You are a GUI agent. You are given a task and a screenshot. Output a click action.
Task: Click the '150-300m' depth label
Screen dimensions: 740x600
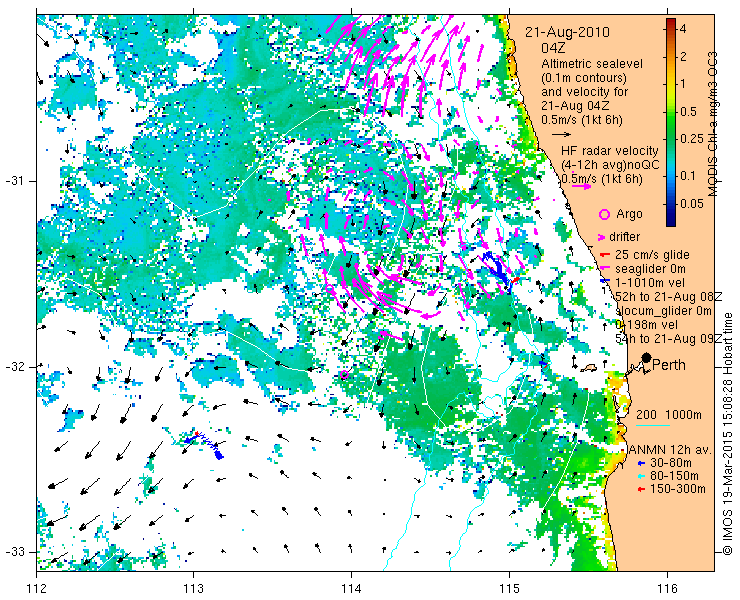678,490
